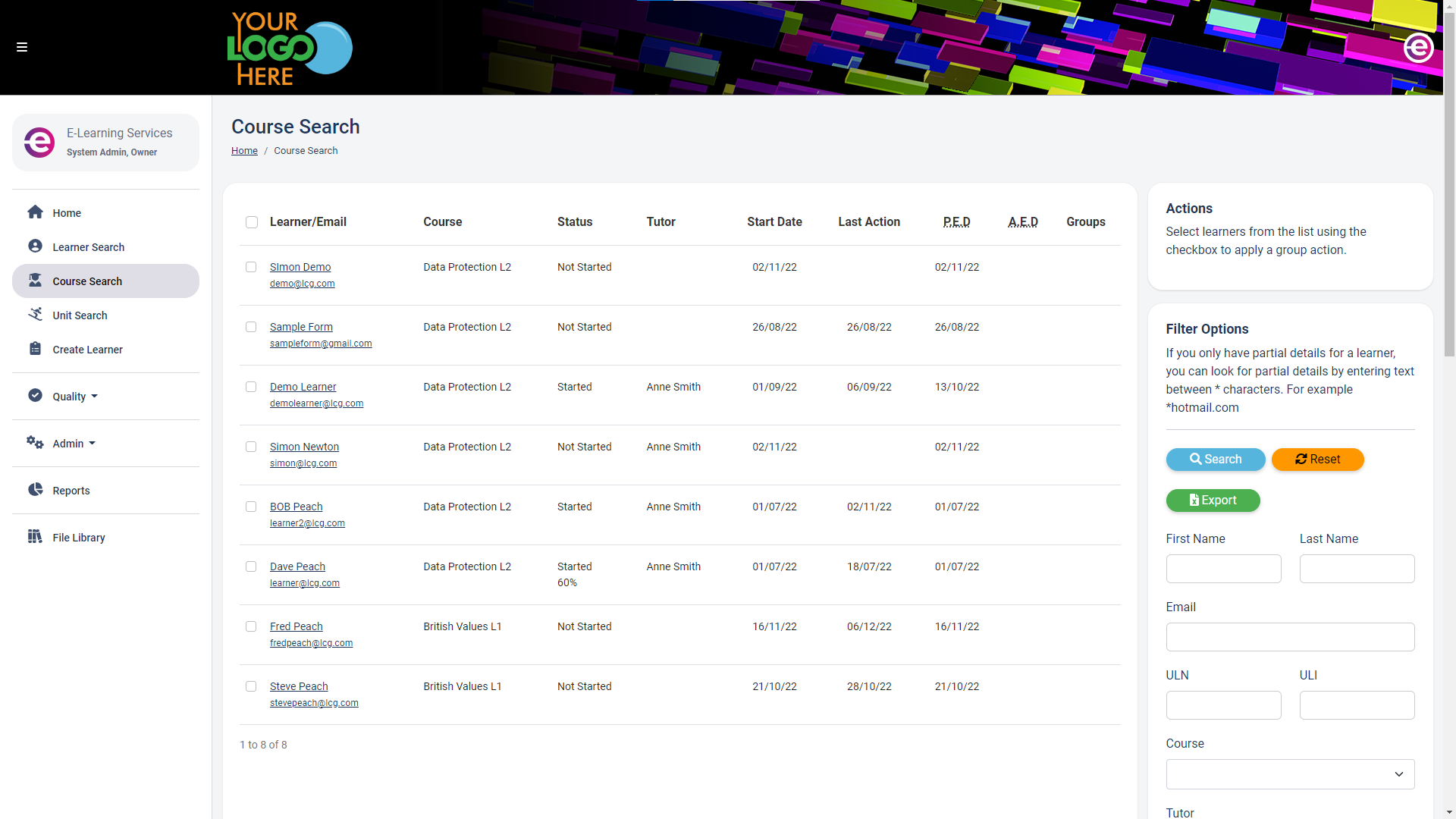Open the Course filter dropdown

tap(1290, 774)
